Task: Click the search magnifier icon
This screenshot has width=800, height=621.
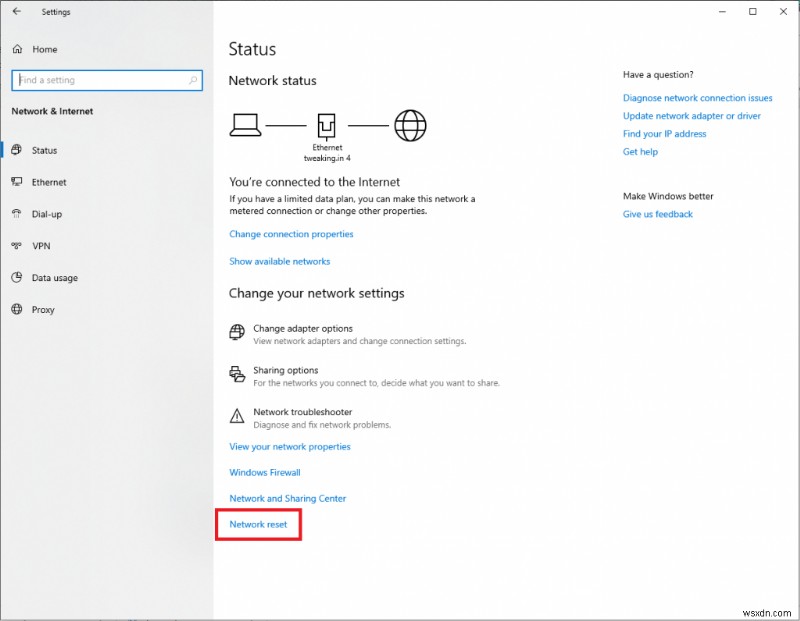Action: 193,80
